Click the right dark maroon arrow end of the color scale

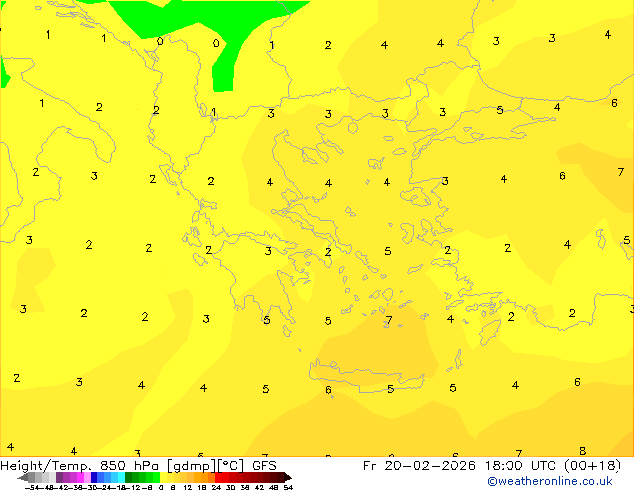[x=287, y=477]
